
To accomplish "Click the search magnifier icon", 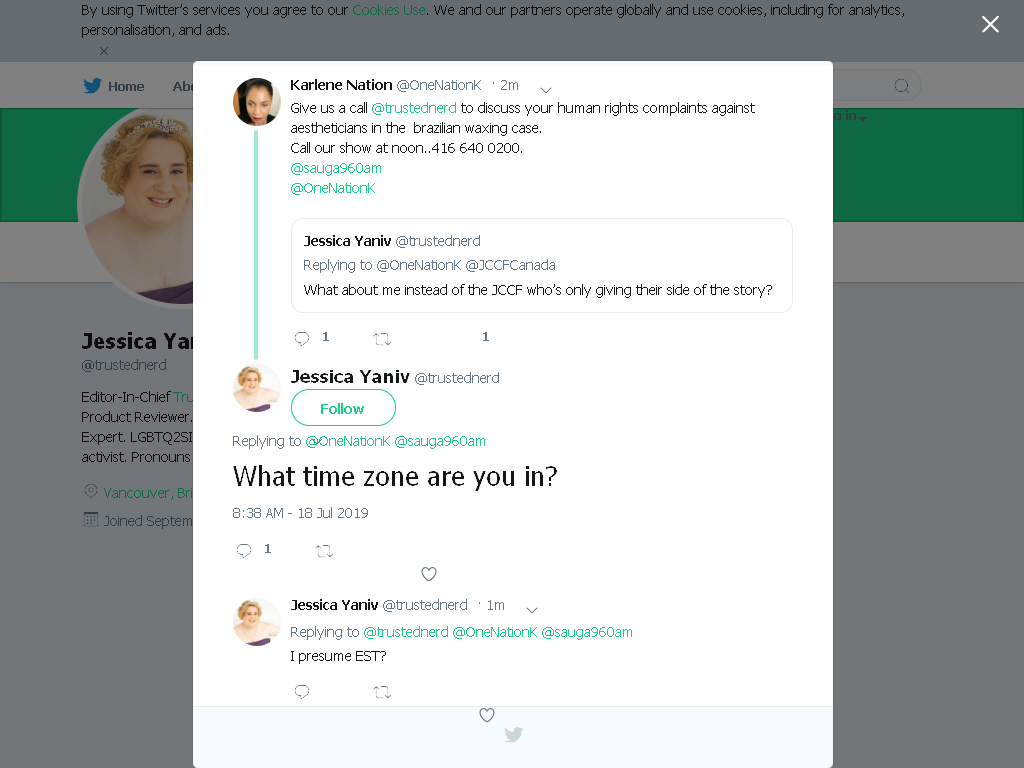I will pyautogui.click(x=901, y=86).
